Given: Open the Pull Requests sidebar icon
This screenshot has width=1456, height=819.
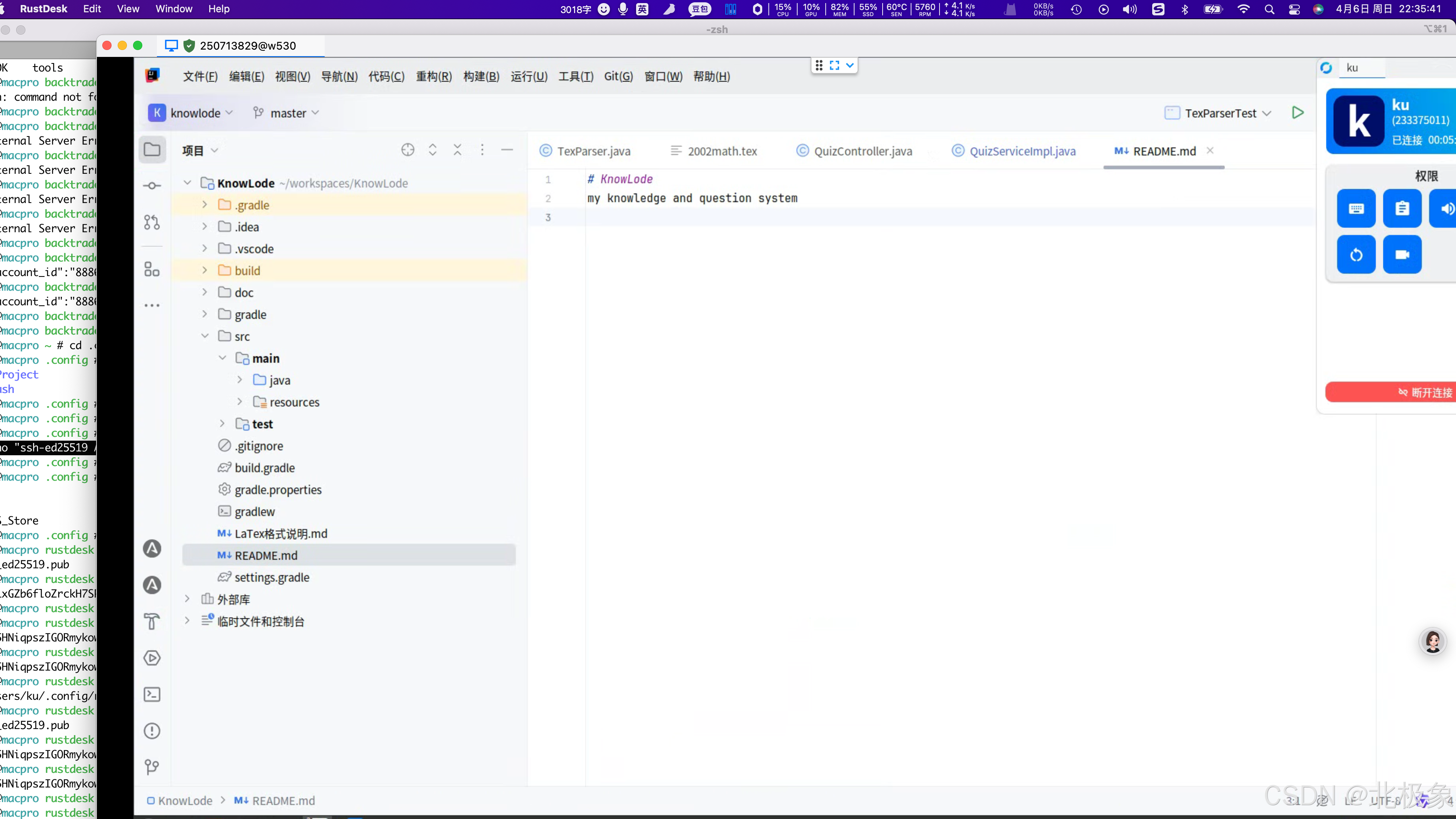Looking at the screenshot, I should click(152, 222).
